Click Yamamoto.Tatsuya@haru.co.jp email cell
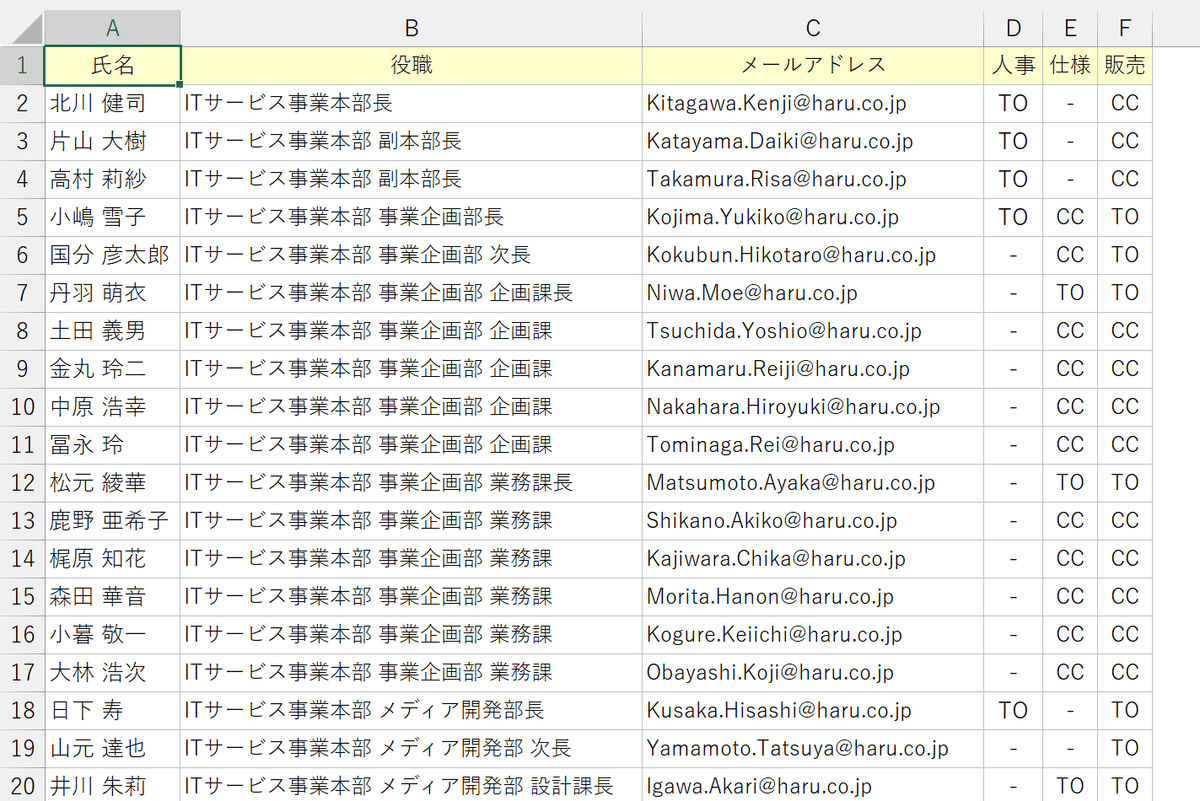The width and height of the screenshot is (1200, 801). pos(813,749)
